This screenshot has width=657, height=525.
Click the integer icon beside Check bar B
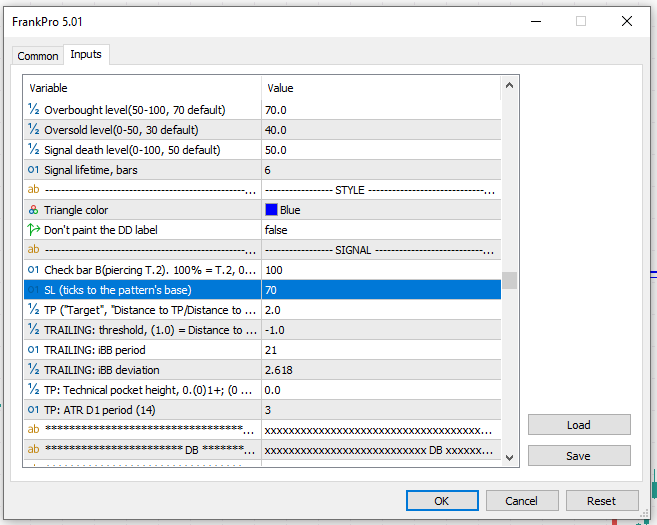click(x=33, y=270)
